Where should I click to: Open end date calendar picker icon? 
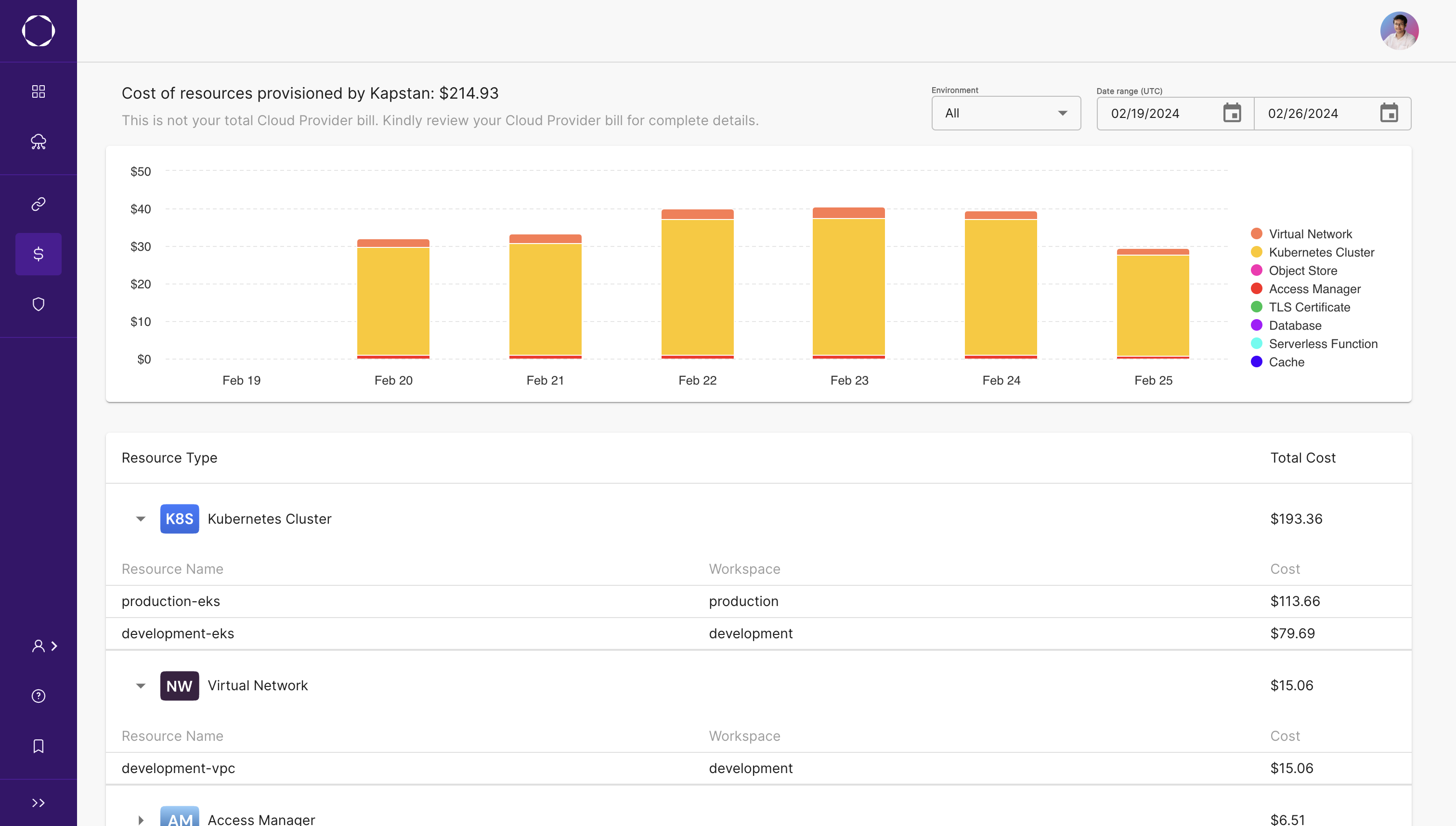point(1389,113)
